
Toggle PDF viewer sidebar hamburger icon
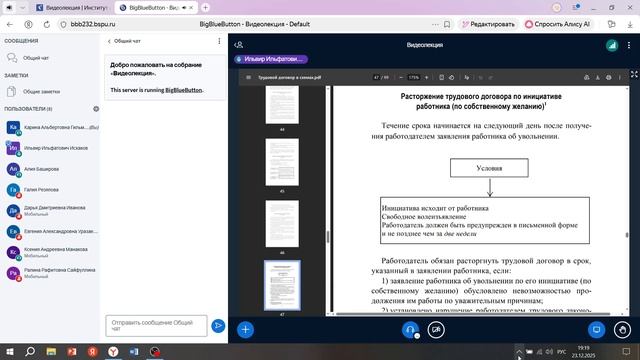(x=248, y=77)
